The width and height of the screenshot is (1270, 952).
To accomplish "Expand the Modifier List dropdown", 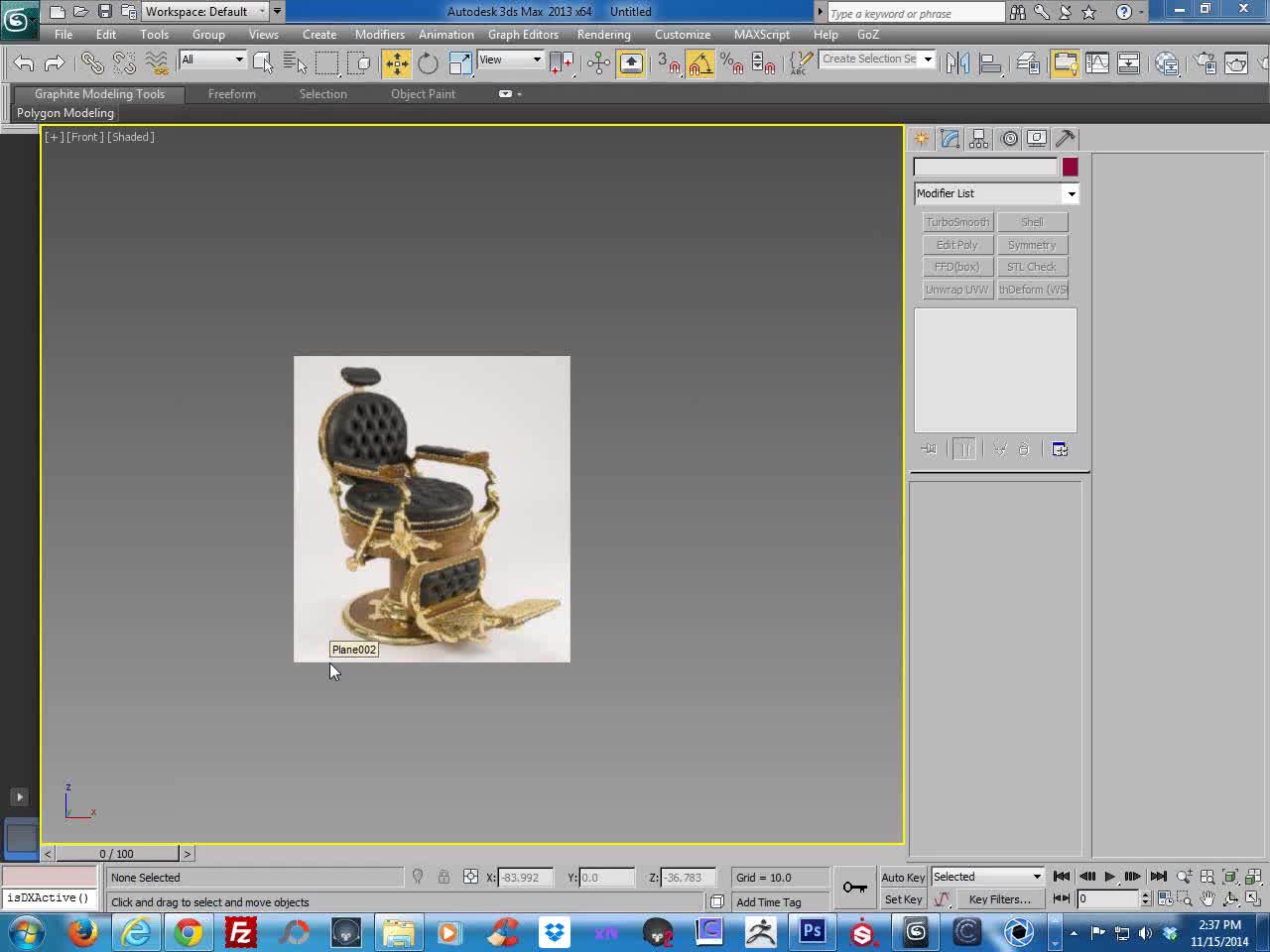I will (996, 193).
